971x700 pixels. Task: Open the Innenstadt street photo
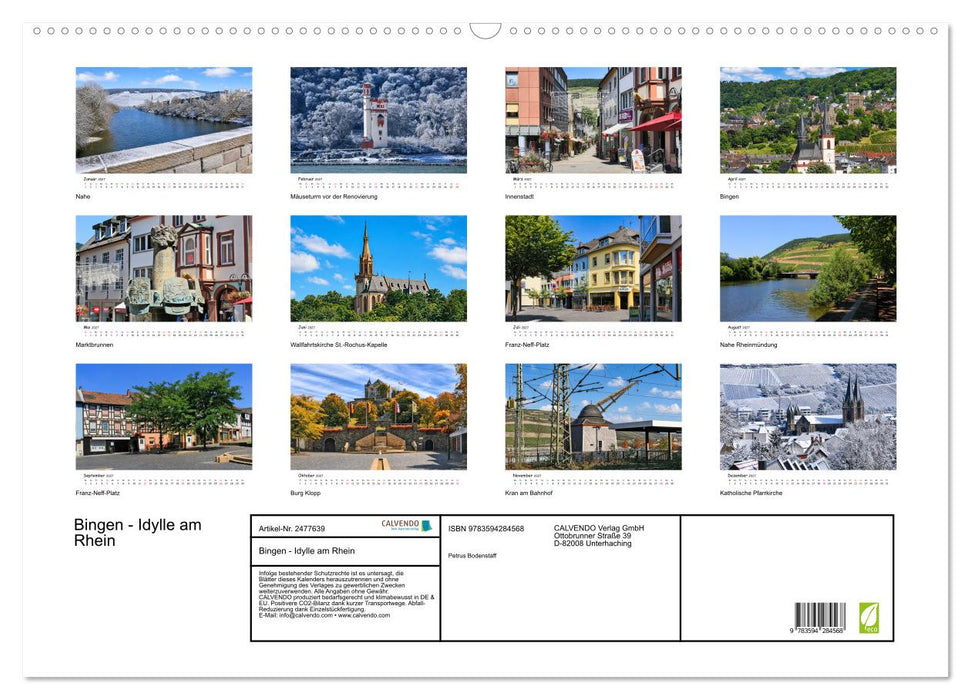(x=593, y=120)
